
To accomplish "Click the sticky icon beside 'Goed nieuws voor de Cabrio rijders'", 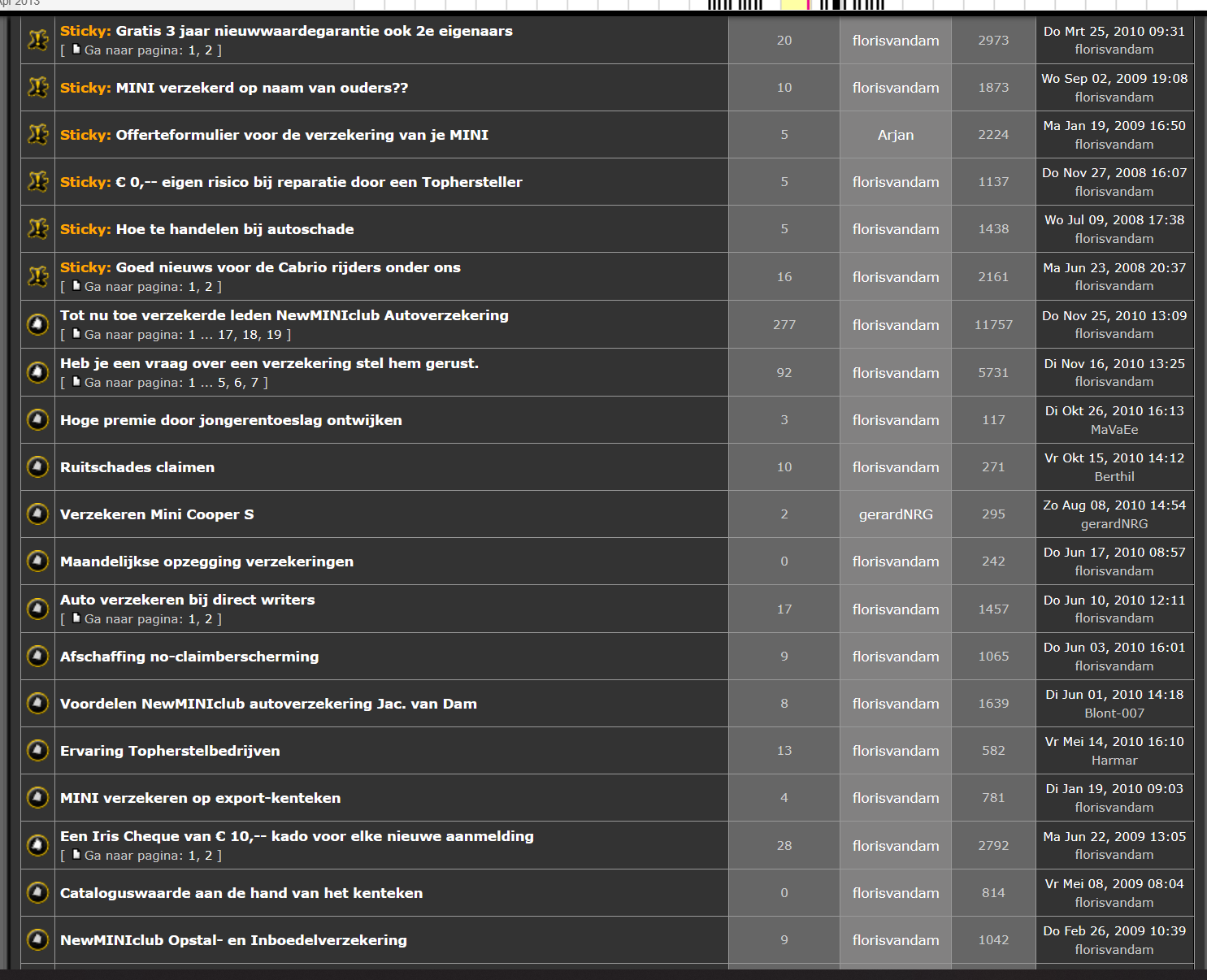I will 37,276.
